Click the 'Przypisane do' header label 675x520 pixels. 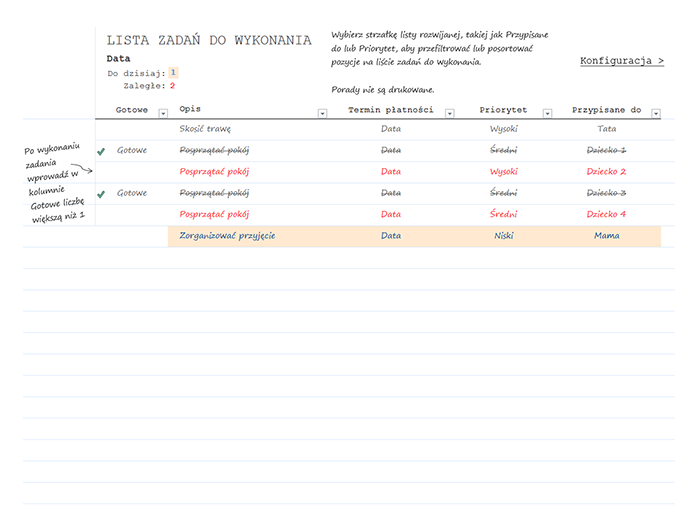(x=607, y=110)
